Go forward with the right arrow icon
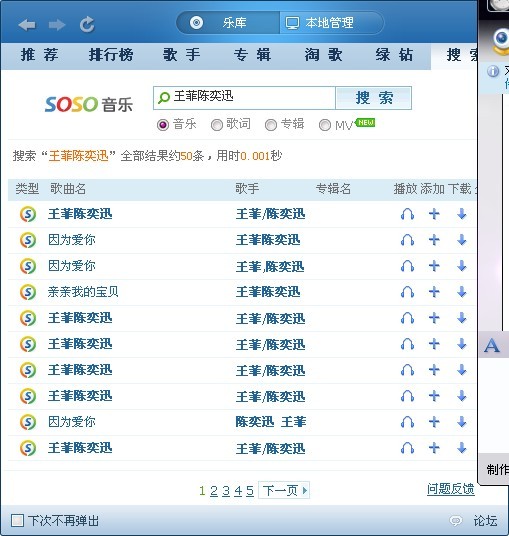Image resolution: width=509 pixels, height=536 pixels. pos(57,25)
